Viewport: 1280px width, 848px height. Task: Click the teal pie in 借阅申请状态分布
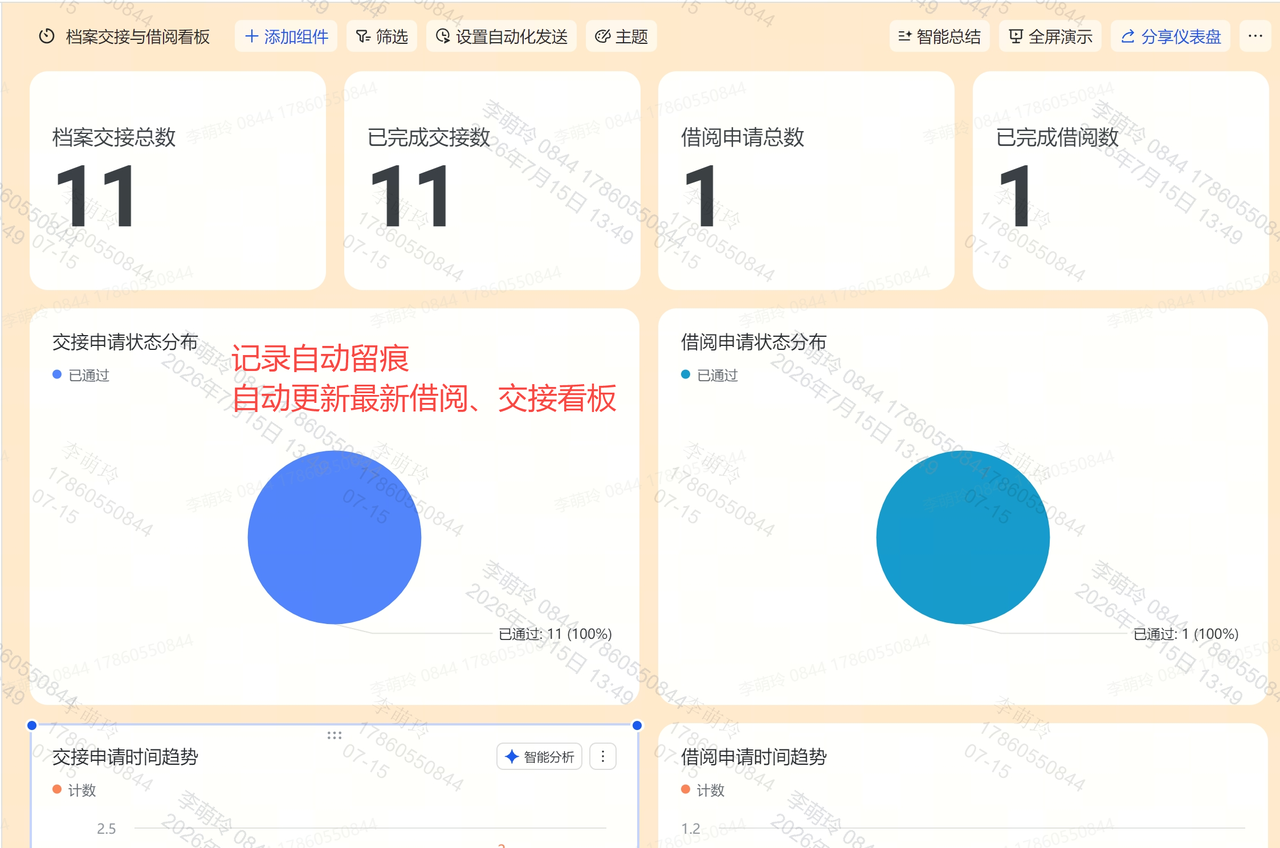tap(963, 537)
